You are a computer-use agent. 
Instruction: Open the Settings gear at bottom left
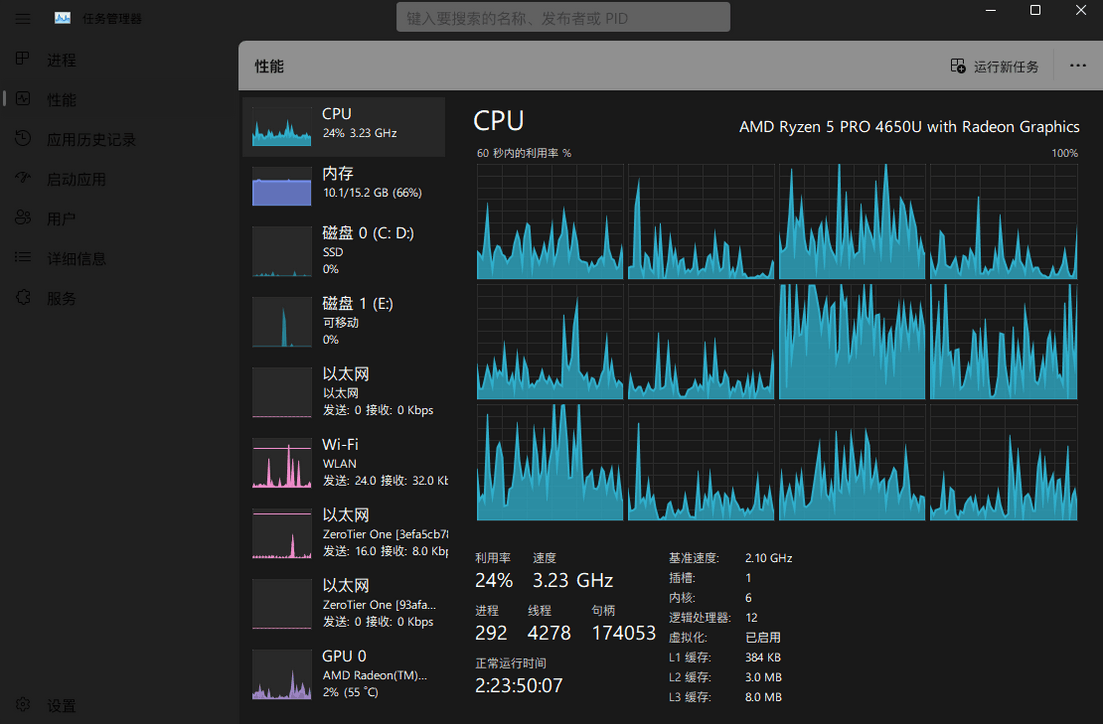tap(23, 705)
